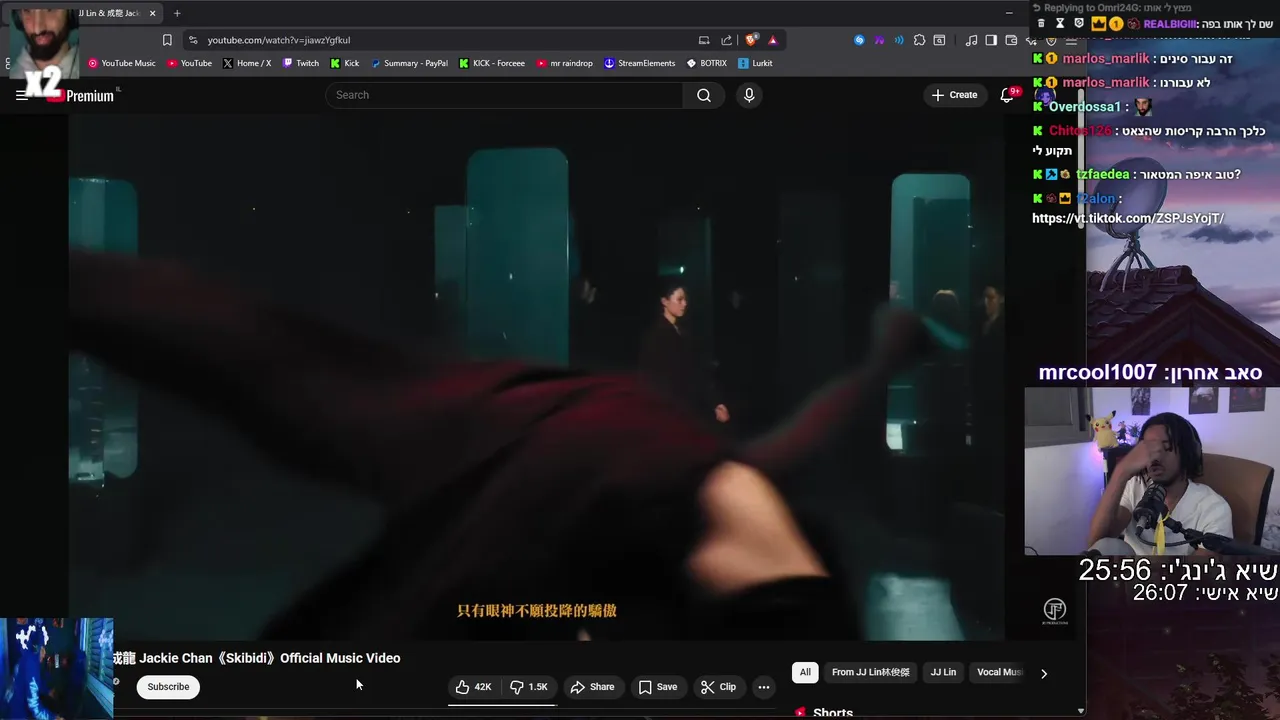This screenshot has height=720, width=1280.
Task: Open the Kick bookmark
Action: [345, 63]
